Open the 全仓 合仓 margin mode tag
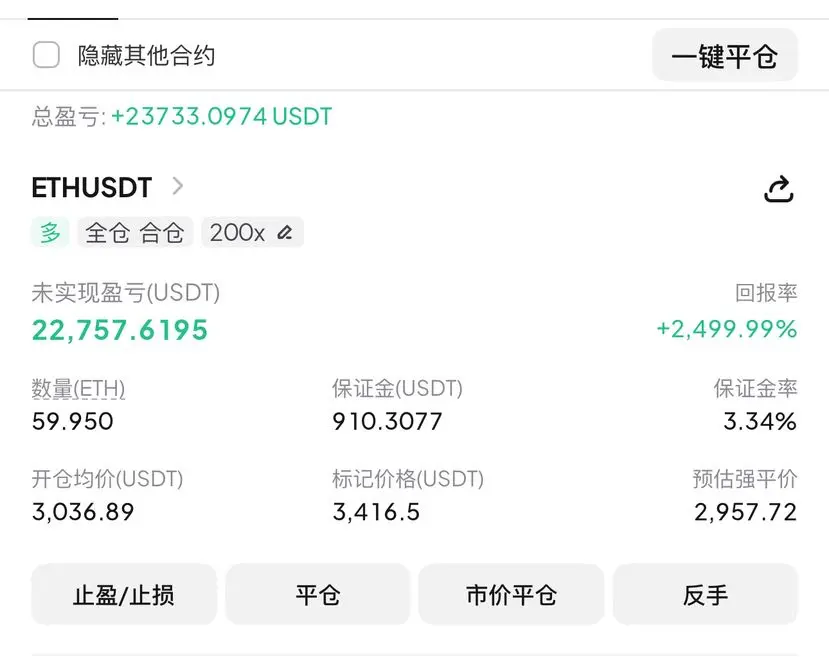 (x=135, y=232)
